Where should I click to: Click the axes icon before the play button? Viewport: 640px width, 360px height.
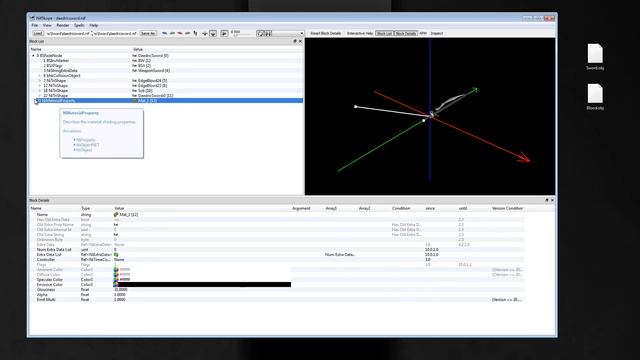pos(205,33)
